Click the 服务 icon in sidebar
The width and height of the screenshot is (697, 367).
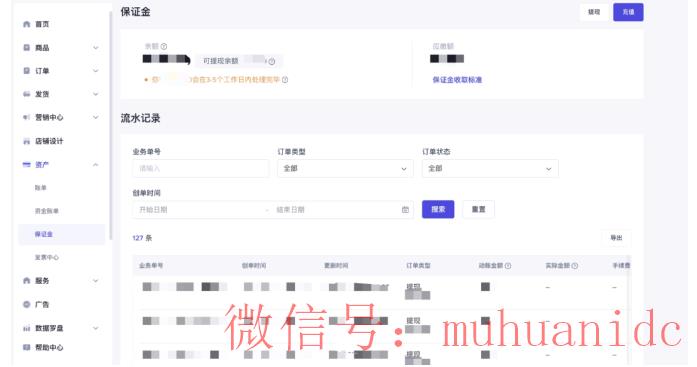pyautogui.click(x=27, y=280)
